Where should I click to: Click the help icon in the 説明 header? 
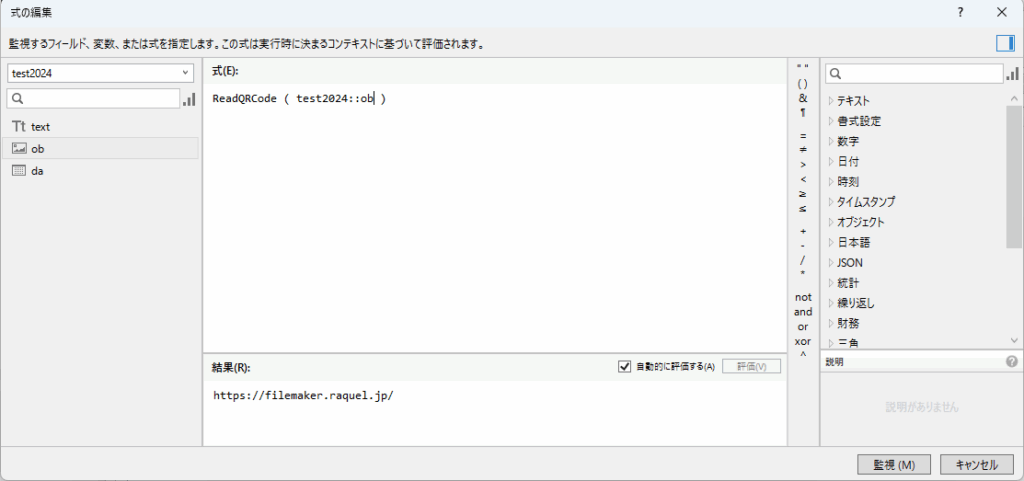[1011, 362]
